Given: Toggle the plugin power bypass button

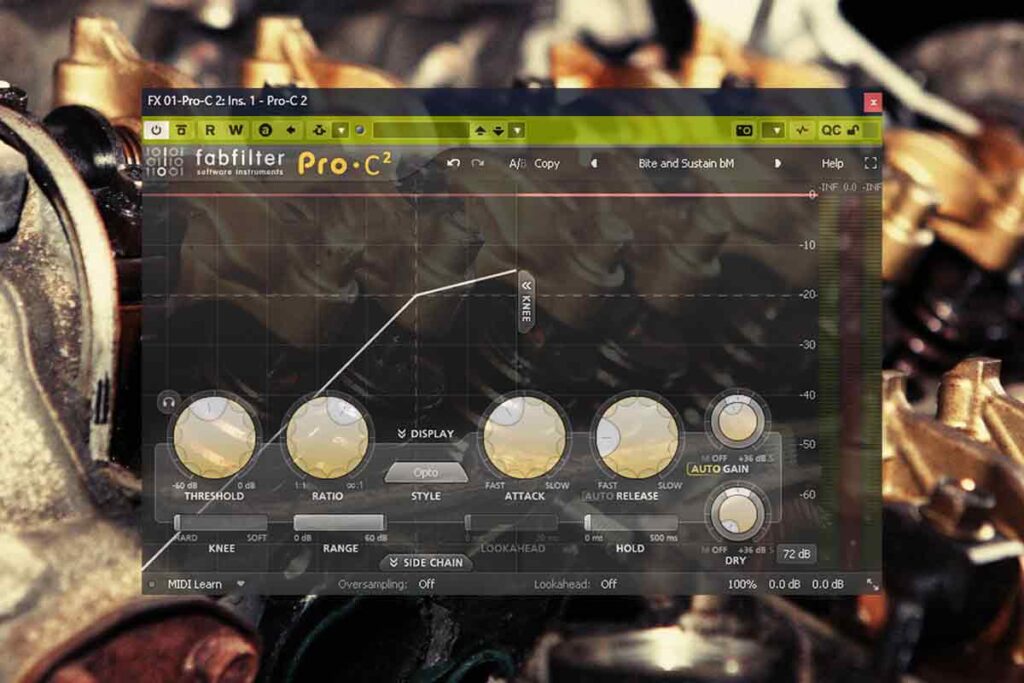Looking at the screenshot, I should pyautogui.click(x=156, y=130).
